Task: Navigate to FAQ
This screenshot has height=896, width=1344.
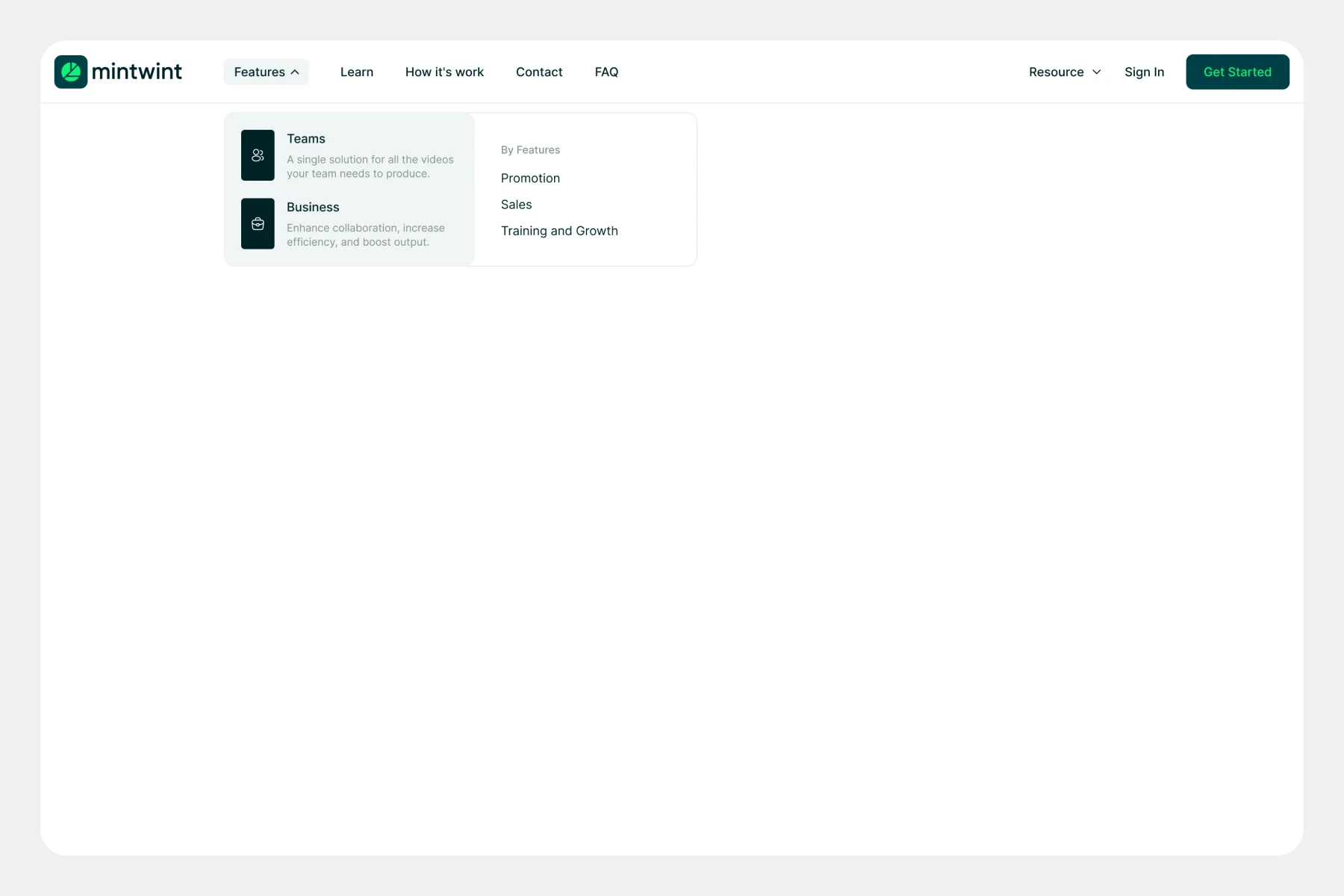Action: (x=606, y=72)
